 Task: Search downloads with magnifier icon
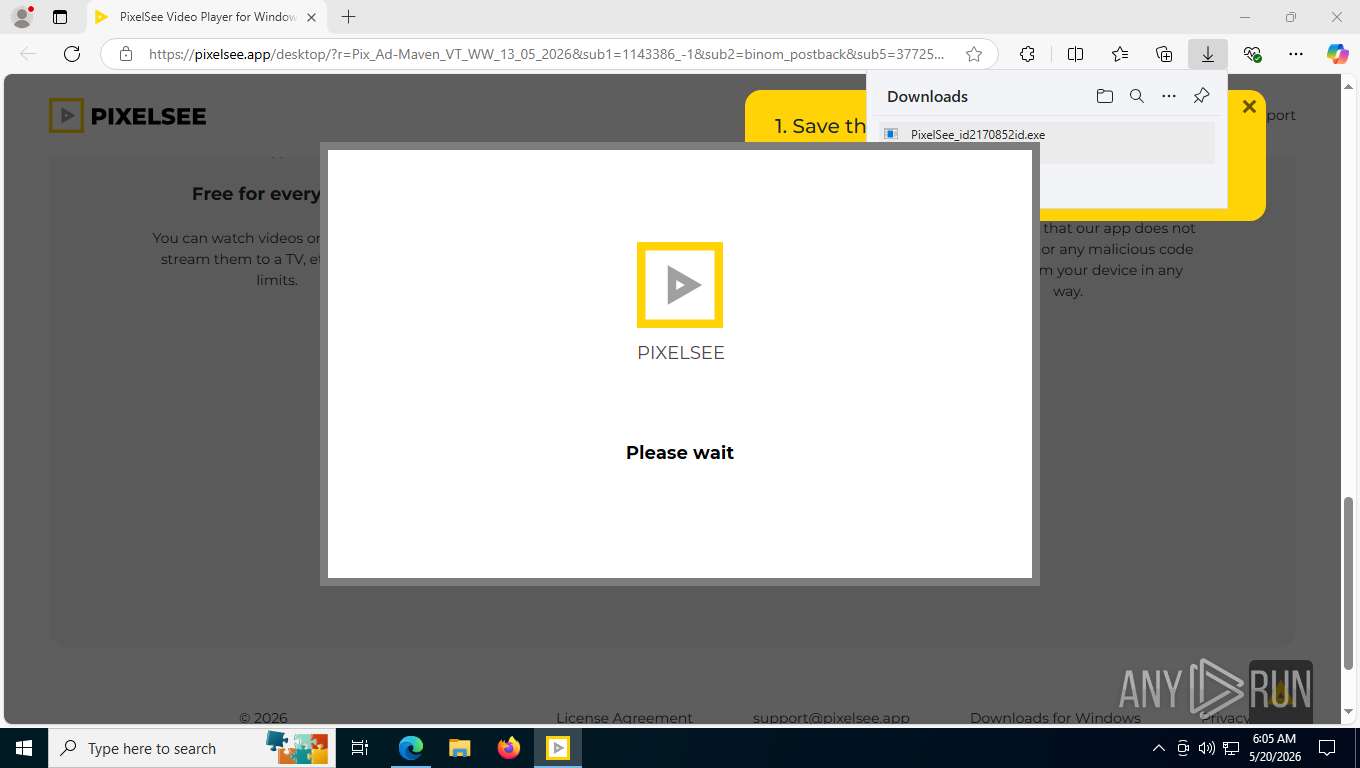(1136, 96)
